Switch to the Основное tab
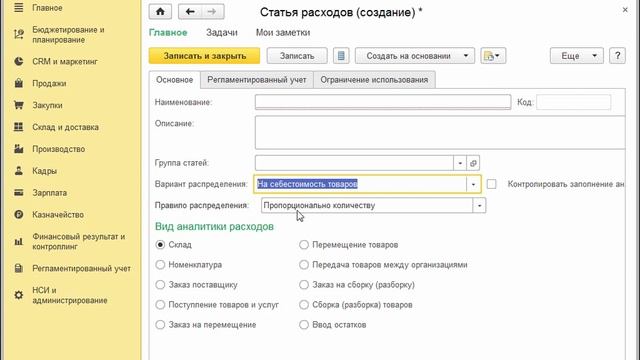 click(174, 80)
